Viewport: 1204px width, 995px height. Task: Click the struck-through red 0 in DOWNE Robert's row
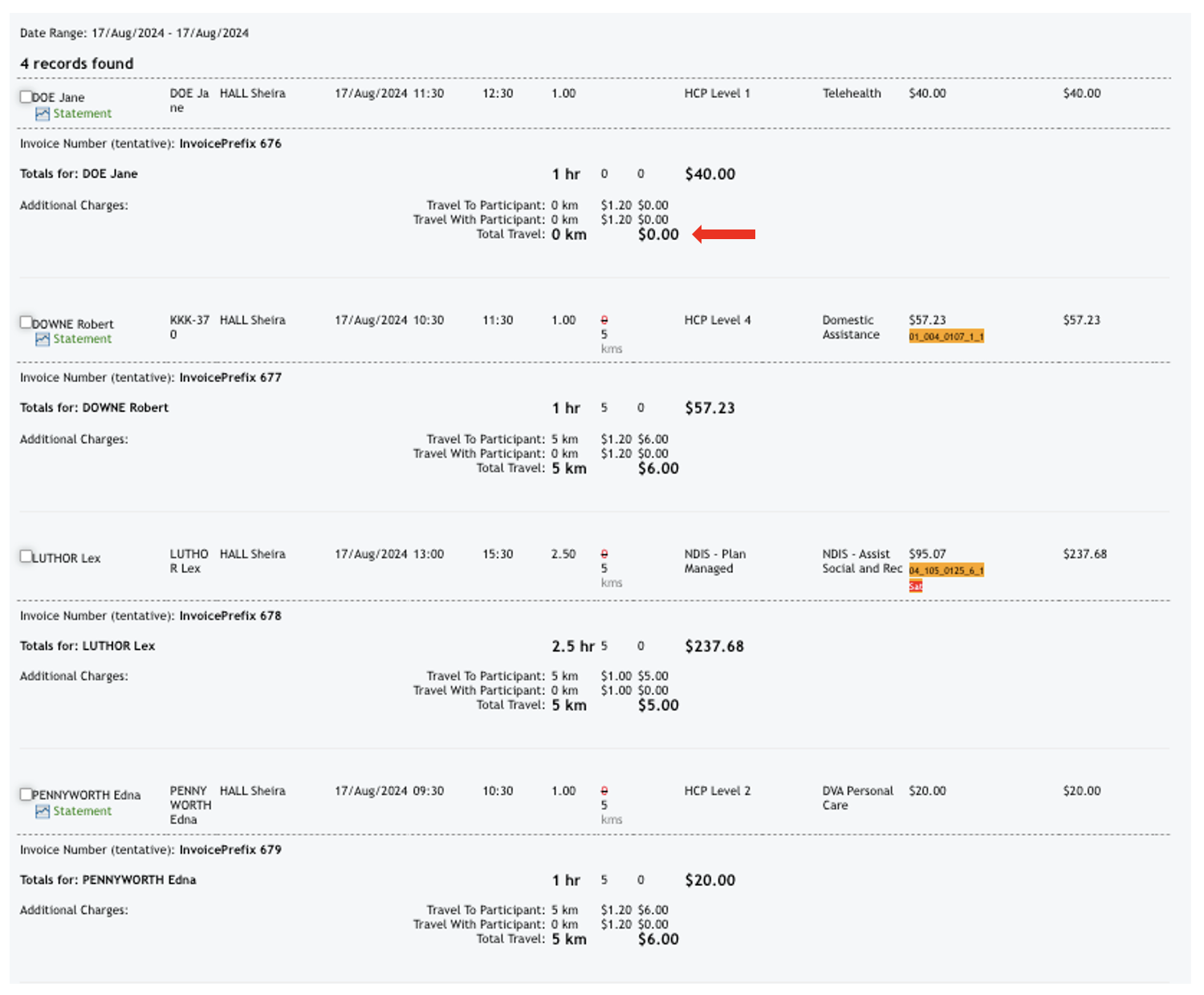click(604, 320)
